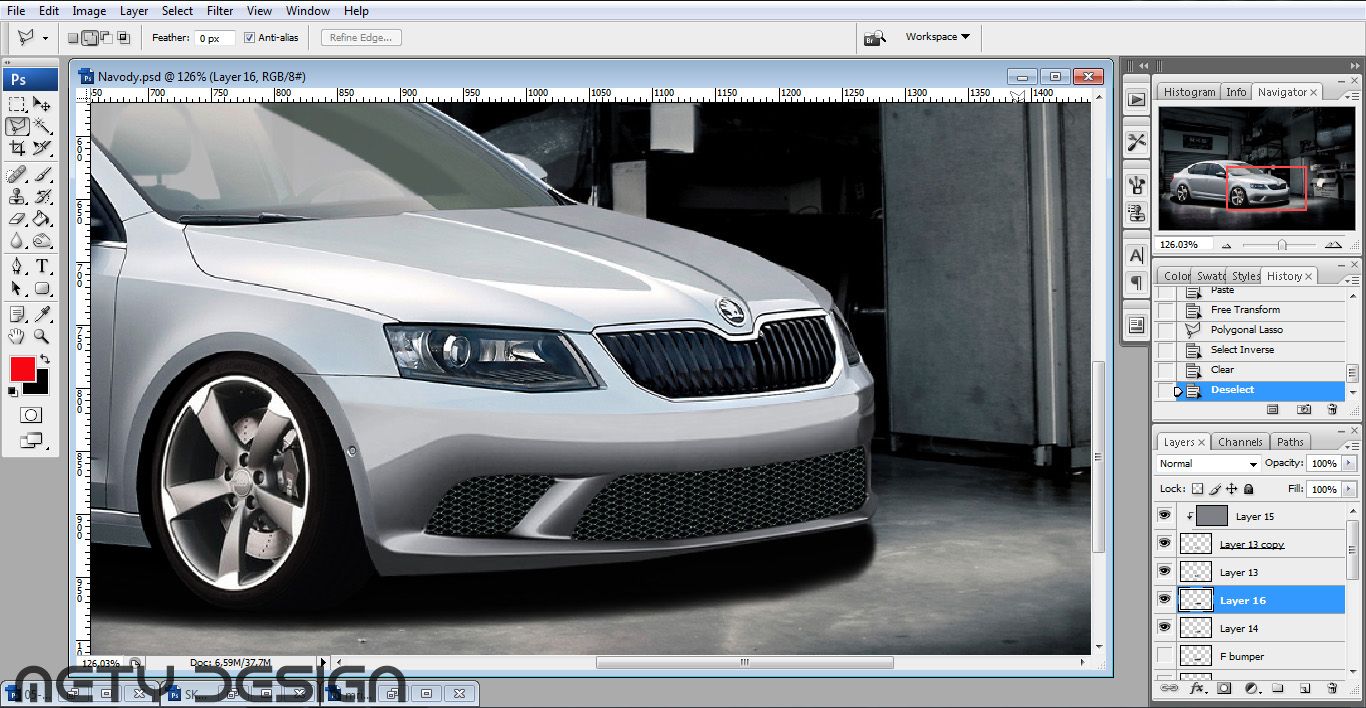
Task: Hide Layer 13 copy visibility eye
Action: 1164,544
